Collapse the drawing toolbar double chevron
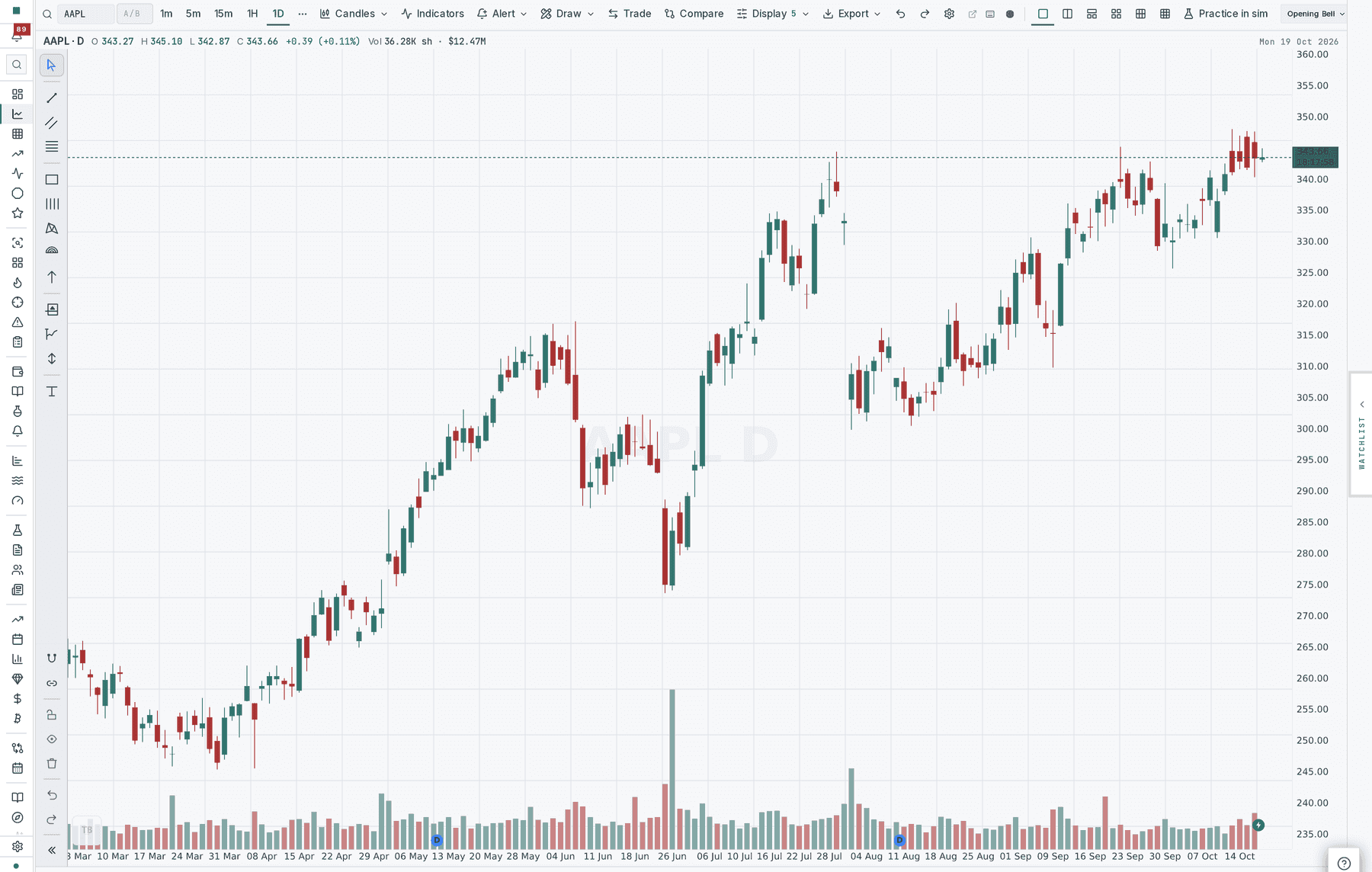This screenshot has width=1372, height=872. pyautogui.click(x=52, y=850)
